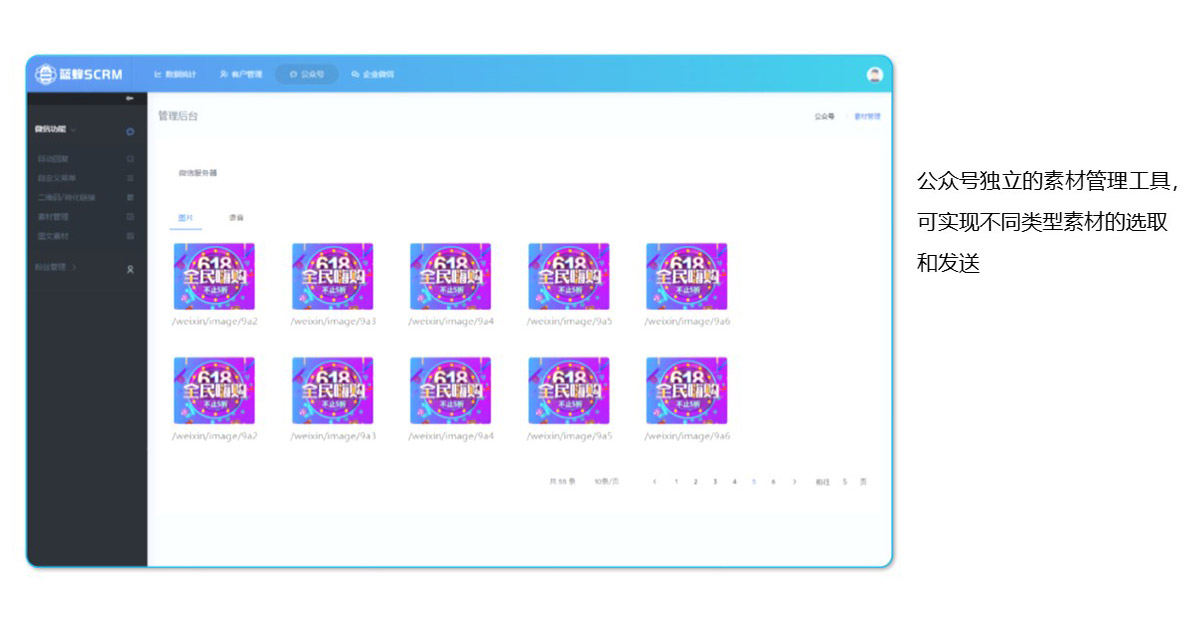Expand the 粉丝管理 sidebar section
The height and width of the screenshot is (642, 1200).
click(x=74, y=268)
